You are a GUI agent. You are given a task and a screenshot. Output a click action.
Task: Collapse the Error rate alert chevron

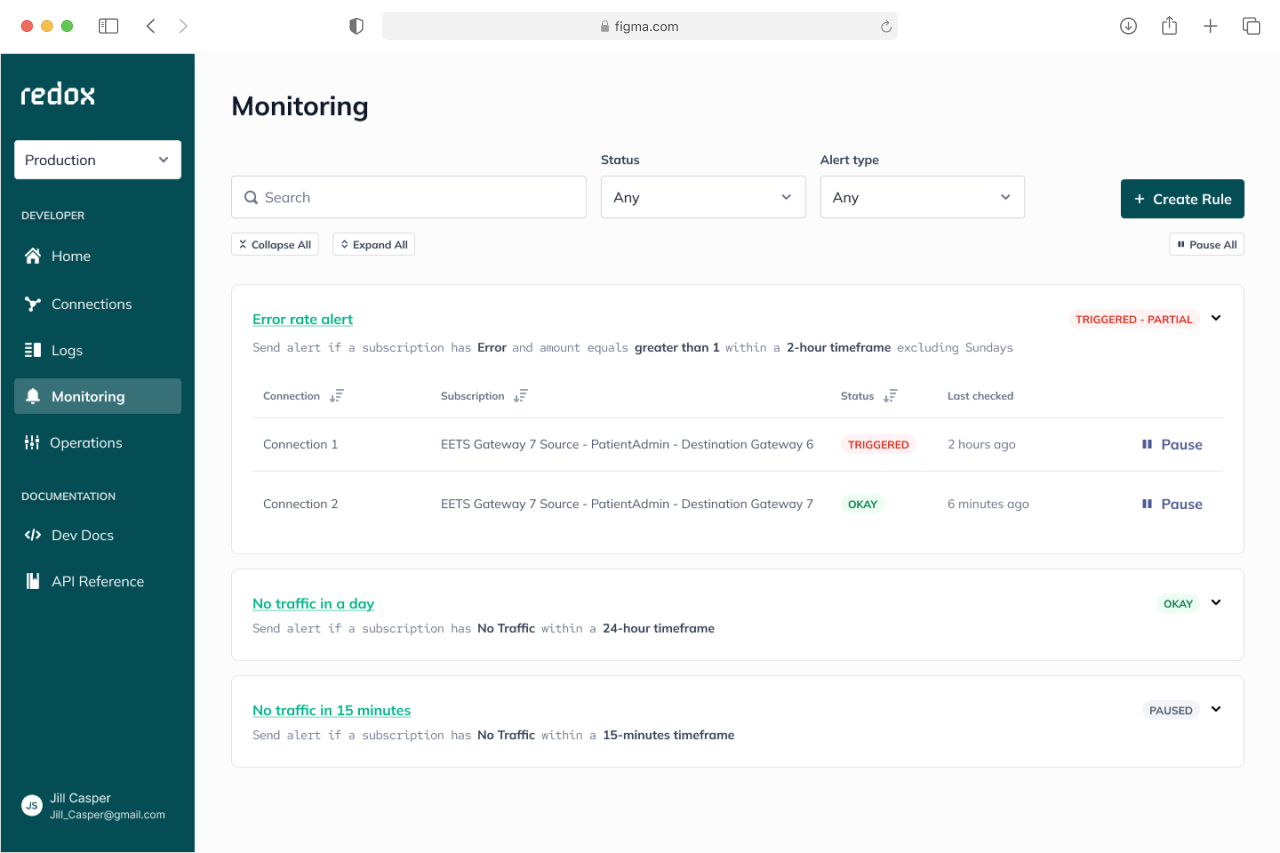tap(1216, 318)
